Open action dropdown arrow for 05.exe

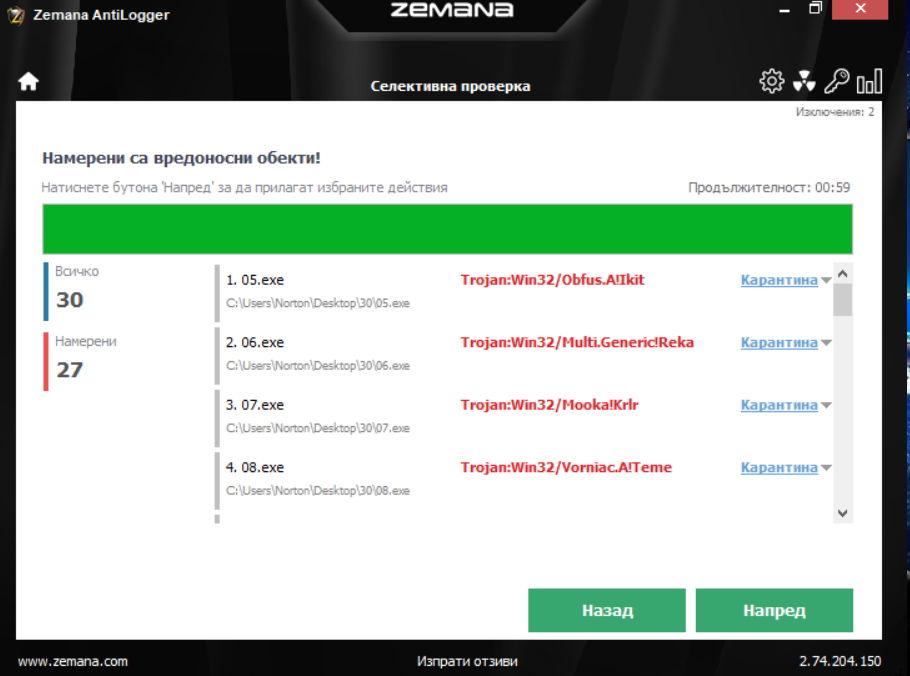pyautogui.click(x=826, y=280)
